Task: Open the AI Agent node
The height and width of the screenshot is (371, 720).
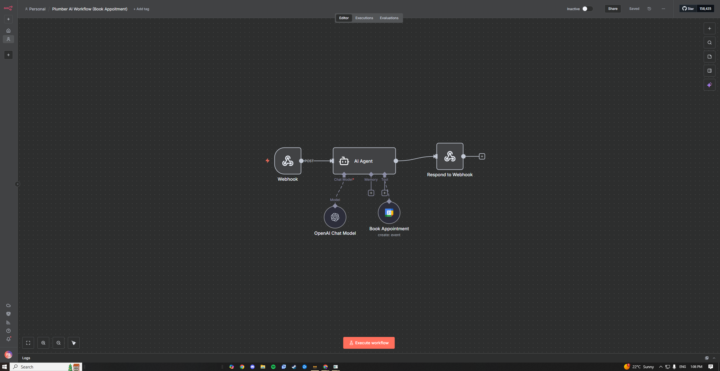Action: (364, 161)
